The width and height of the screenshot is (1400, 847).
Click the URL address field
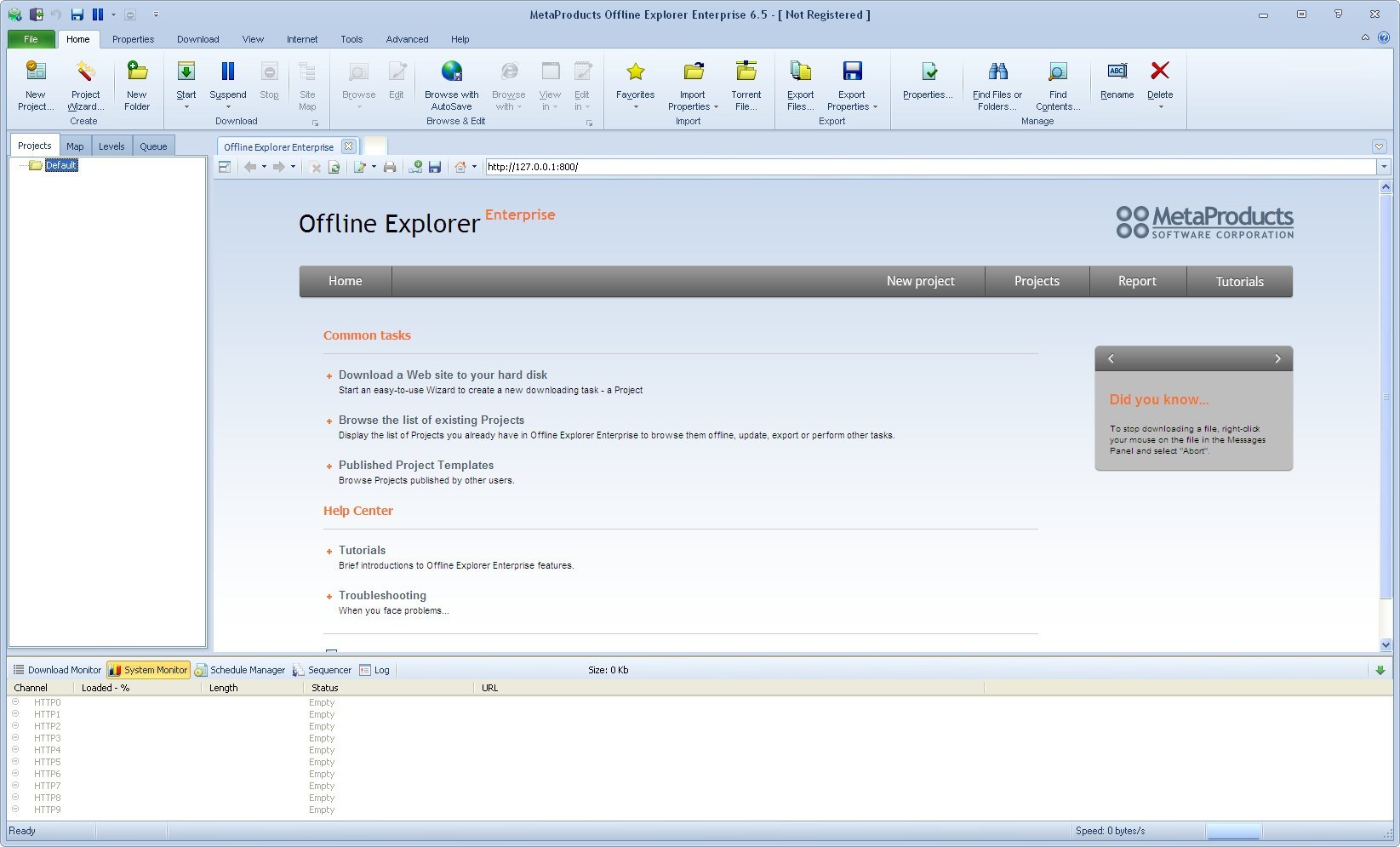pyautogui.click(x=930, y=167)
